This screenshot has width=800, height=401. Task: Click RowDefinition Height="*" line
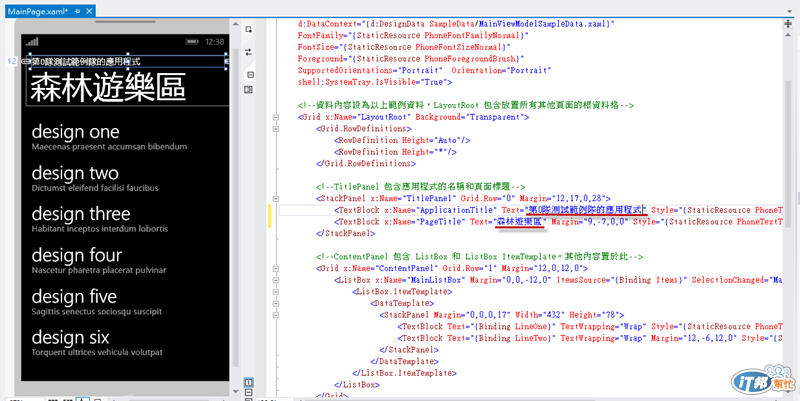point(395,152)
